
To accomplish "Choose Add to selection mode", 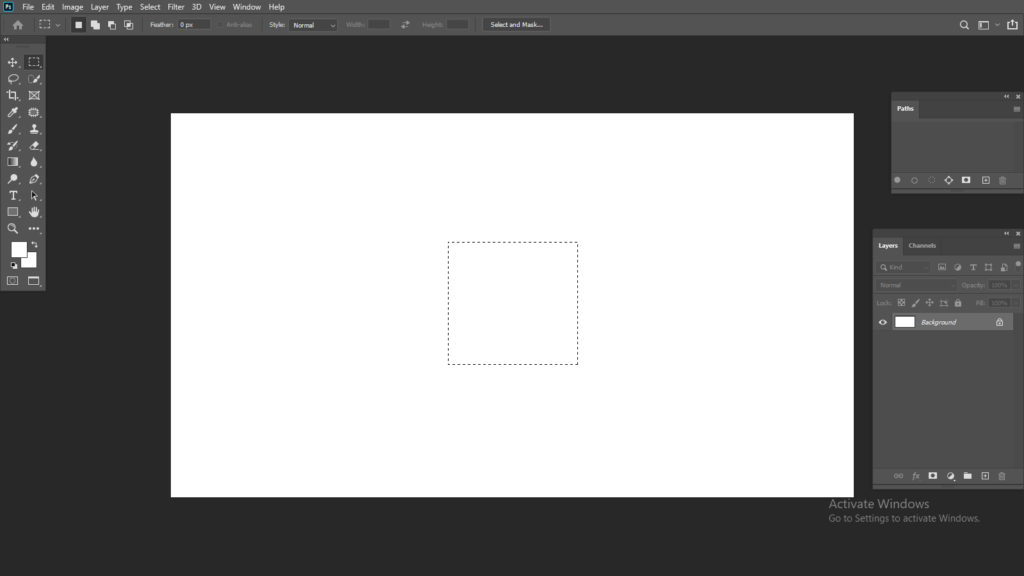I will point(95,25).
